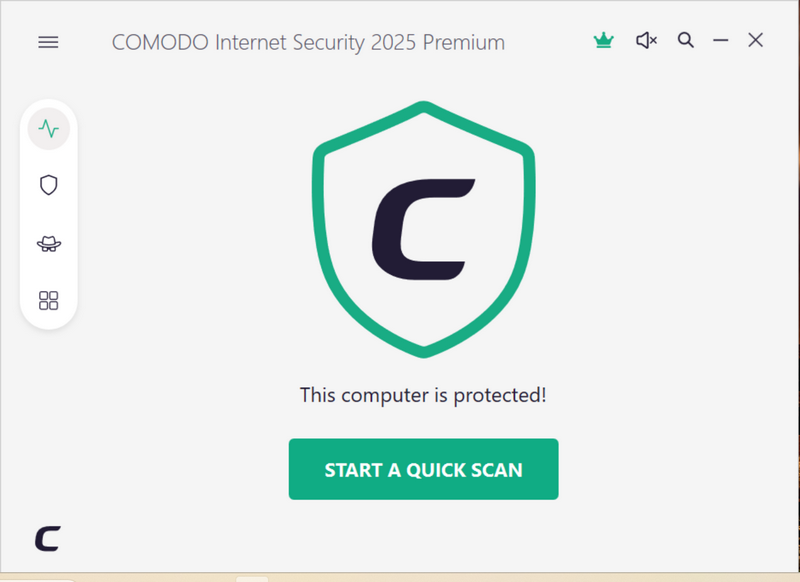Open the shield protection sidebar icon
Screen dimensions: 800x582
(x=48, y=185)
